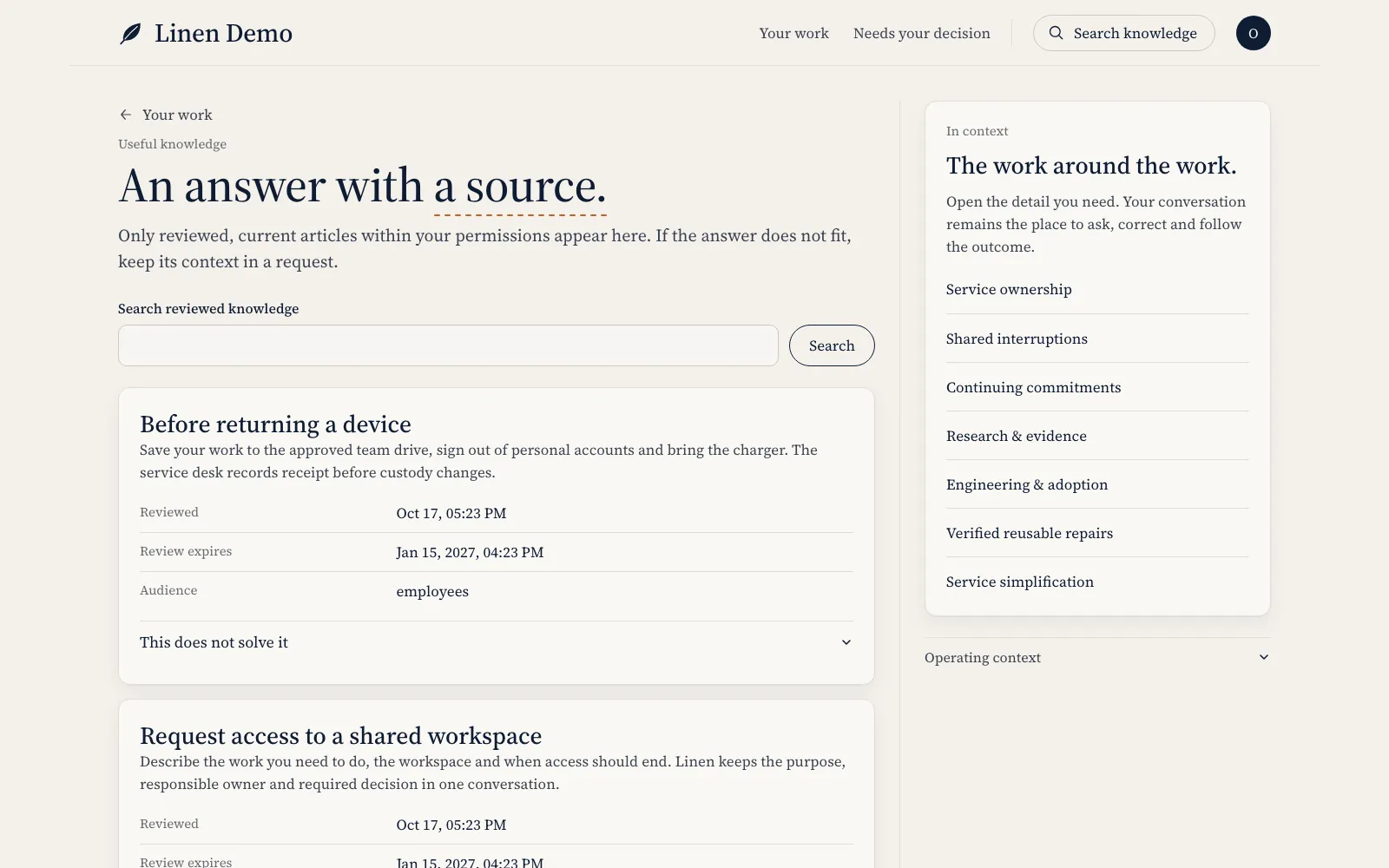Click the Linen Demo title
The height and width of the screenshot is (868, 1389).
[x=223, y=33]
